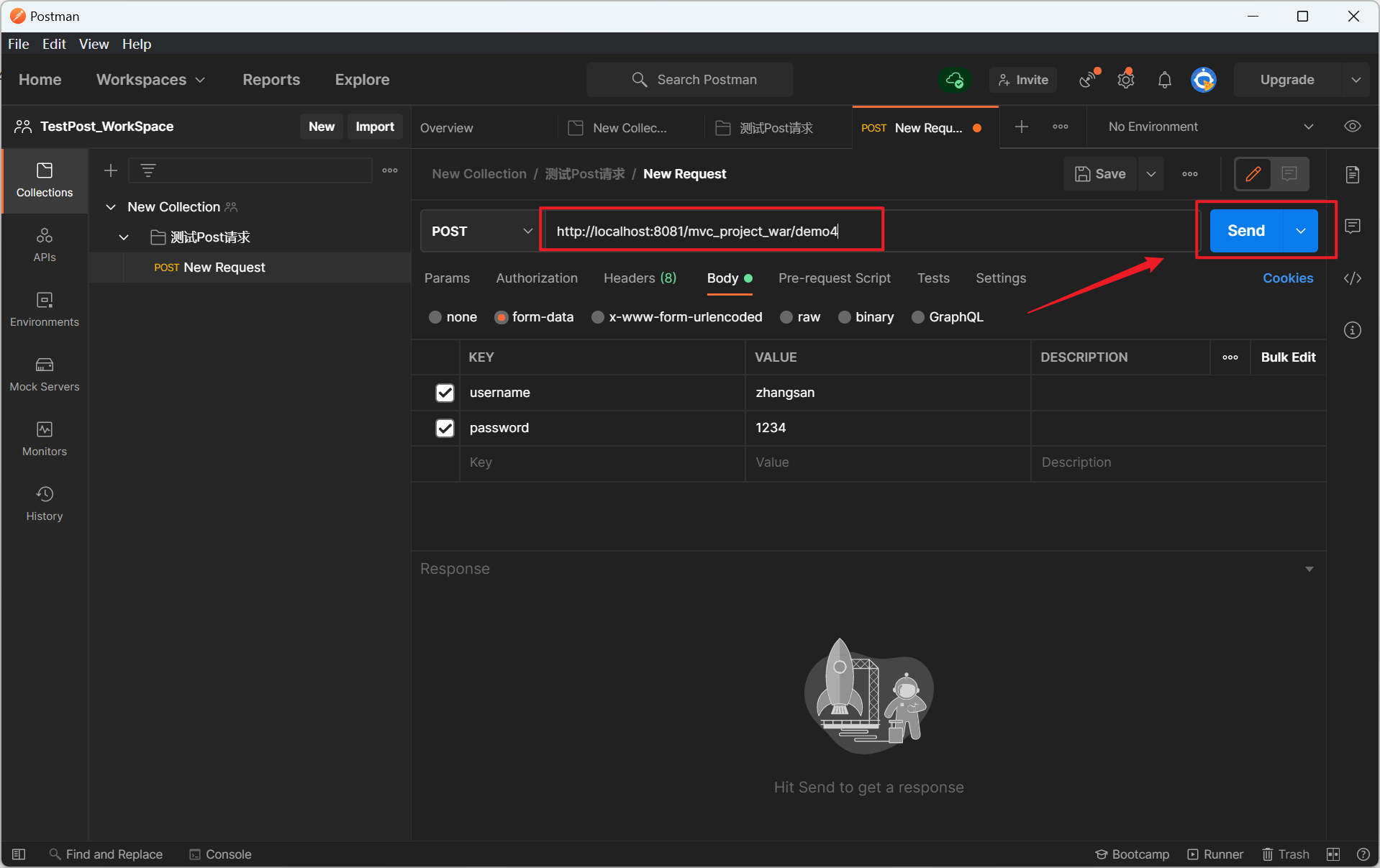Create new collection with plus icon
The height and width of the screenshot is (868, 1380).
click(x=111, y=170)
